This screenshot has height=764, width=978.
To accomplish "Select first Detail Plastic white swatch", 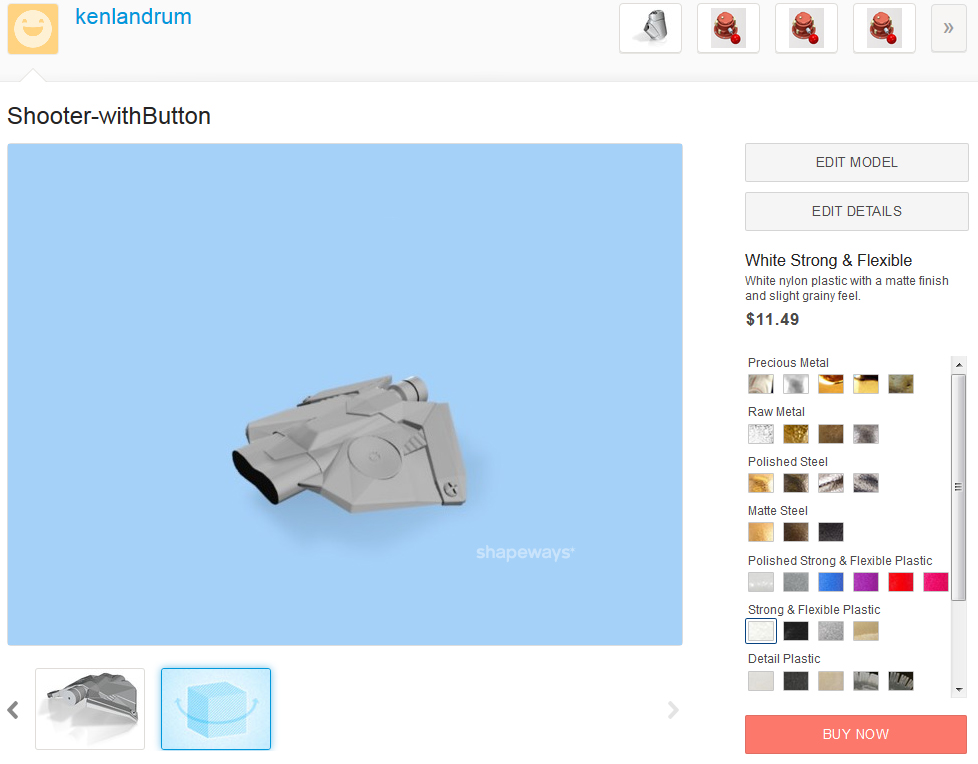I will click(761, 680).
